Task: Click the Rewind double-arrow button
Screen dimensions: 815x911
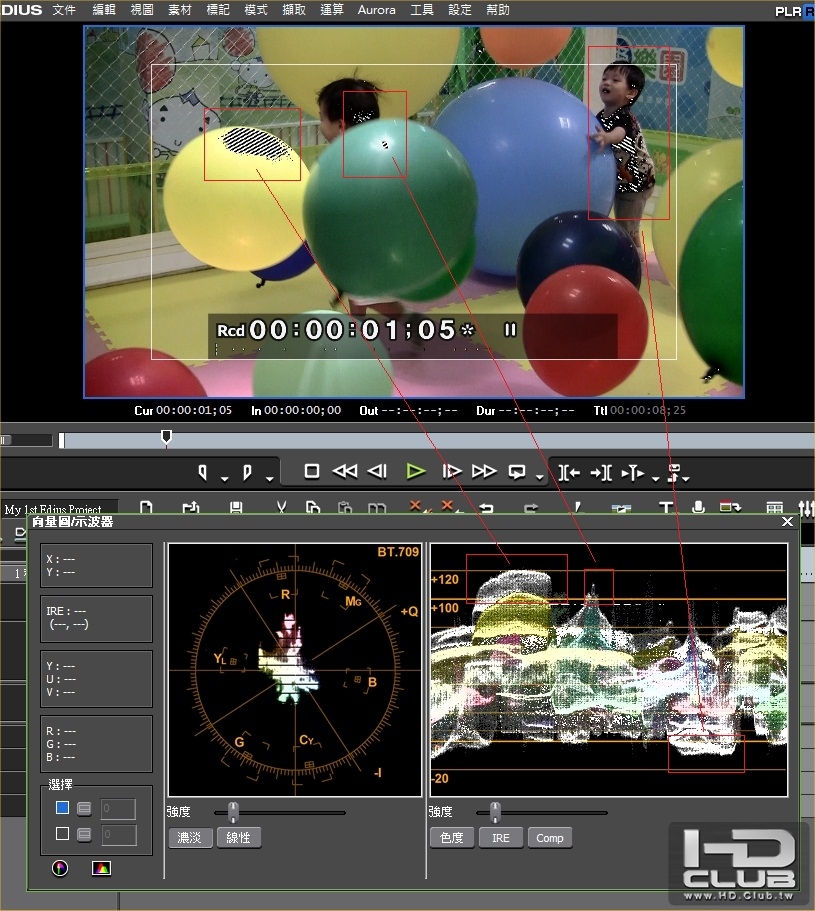Action: (344, 471)
